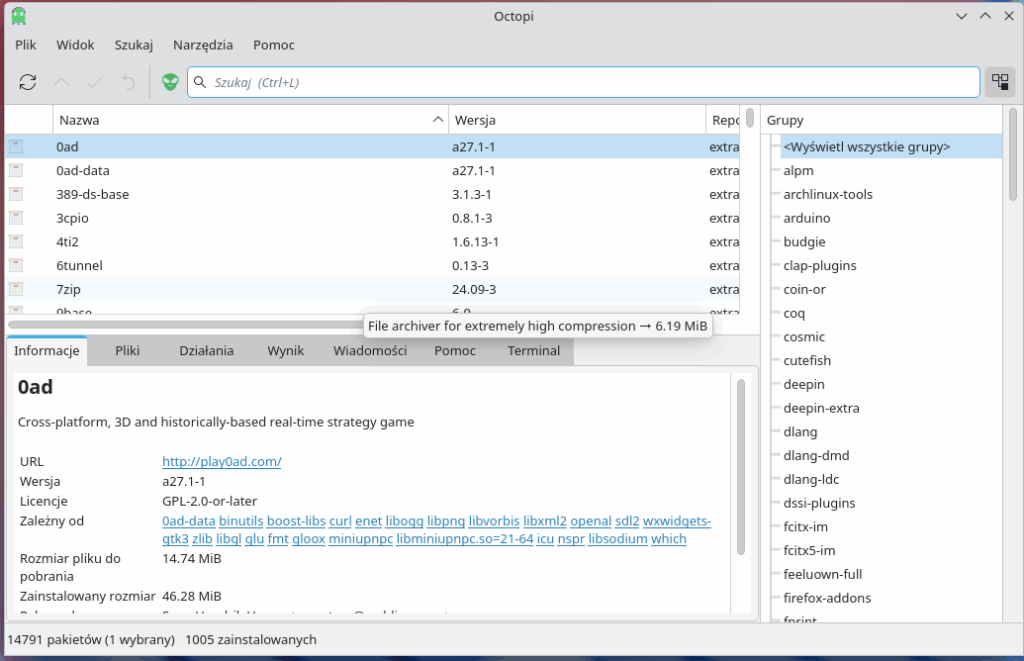Open the Pomoc menu in menu bar

274,45
